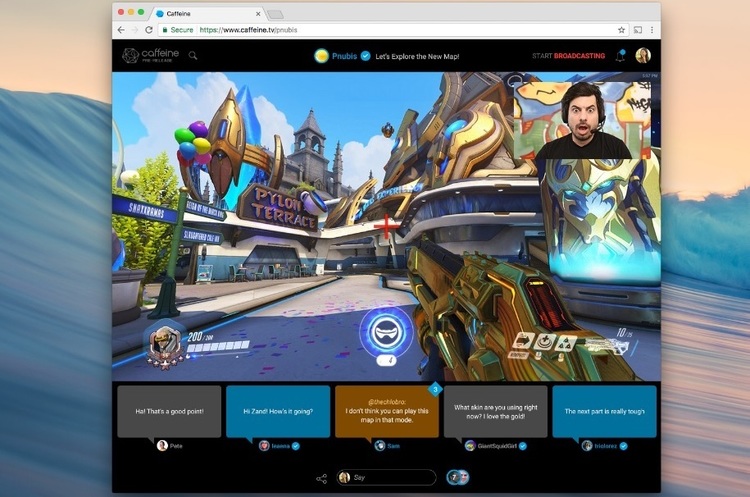This screenshot has height=497, width=750.
Task: Click triclorez's avatar
Action: coord(587,446)
